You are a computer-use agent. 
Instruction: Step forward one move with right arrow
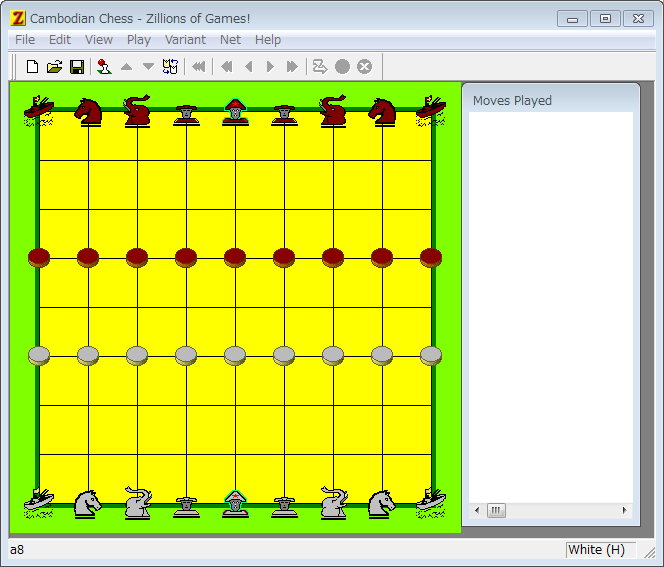coord(270,67)
